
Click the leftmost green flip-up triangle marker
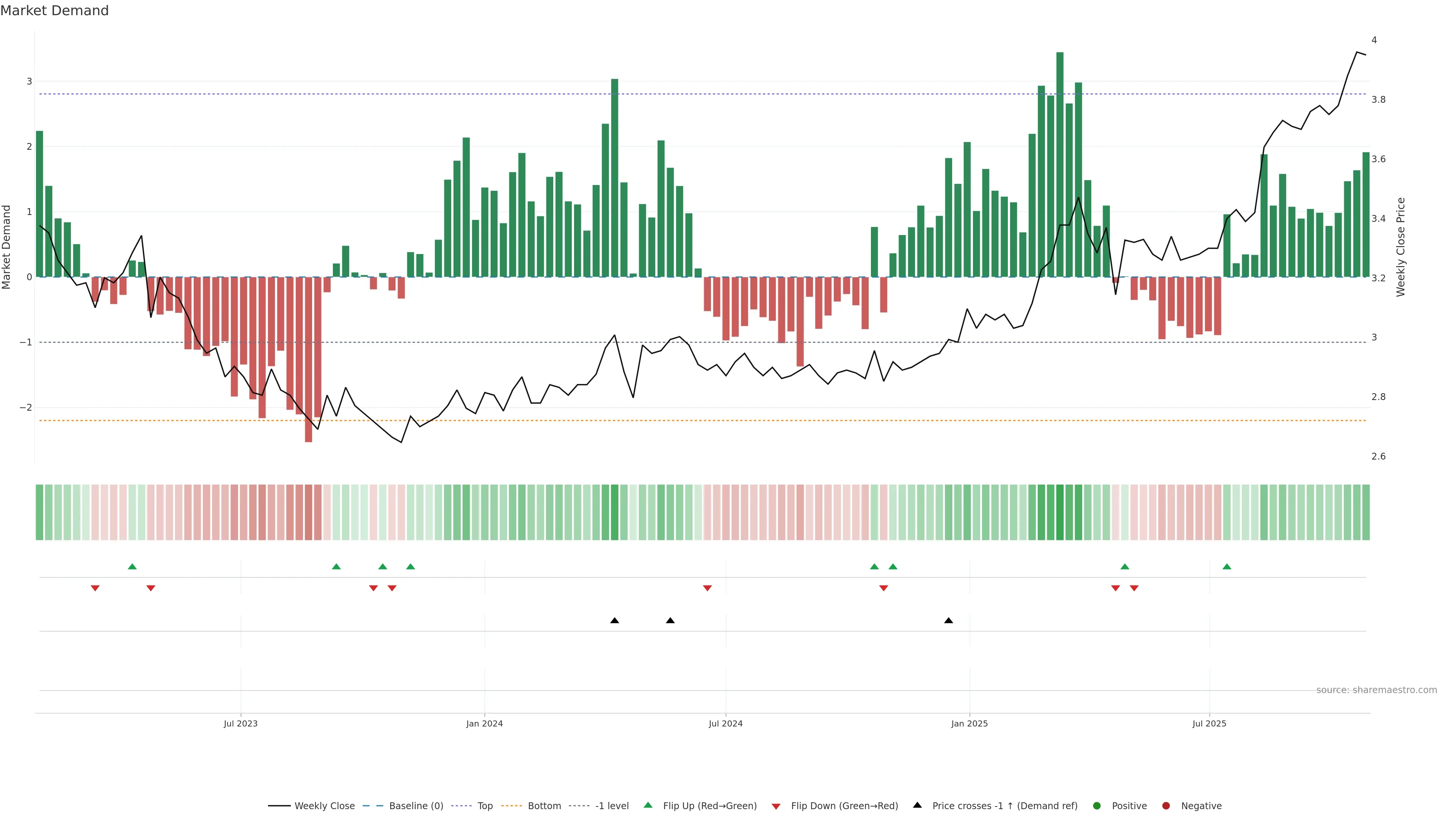pos(132,566)
